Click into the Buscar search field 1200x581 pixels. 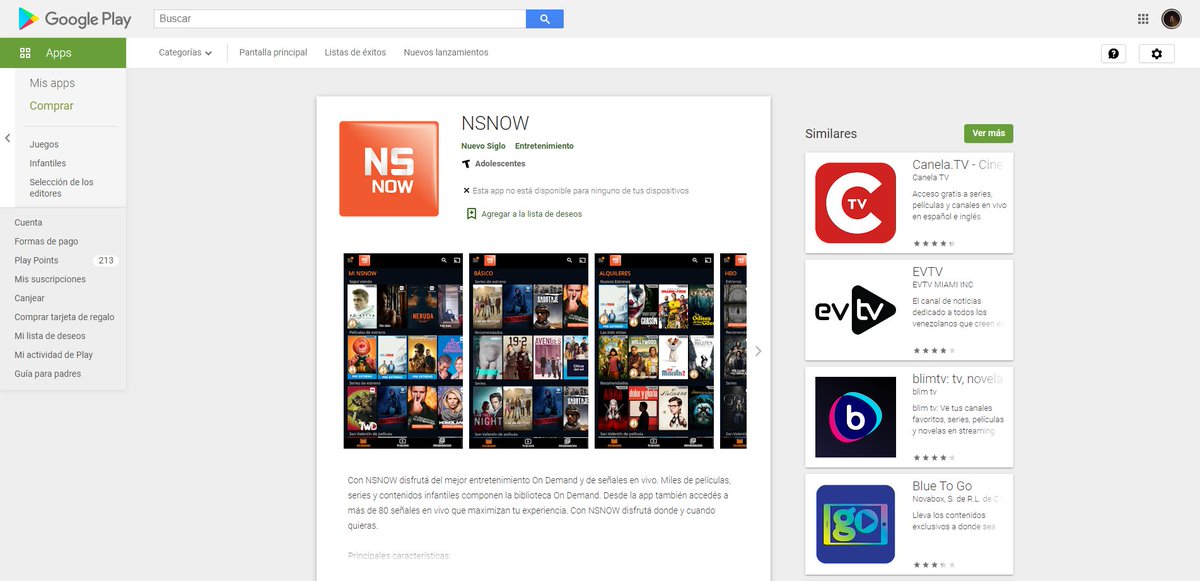pos(340,19)
